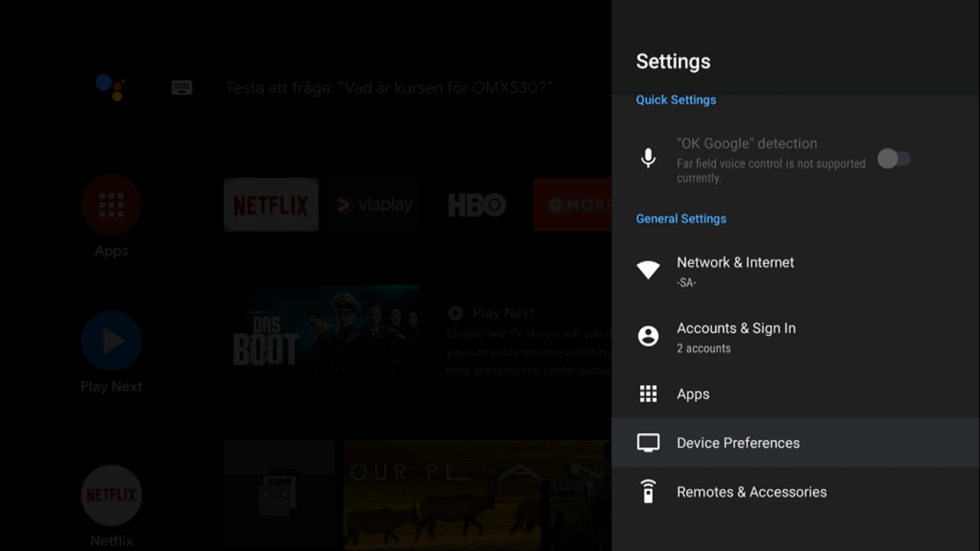Click the "-SA-" network name text
Viewport: 980px width, 551px height.
[x=686, y=283]
